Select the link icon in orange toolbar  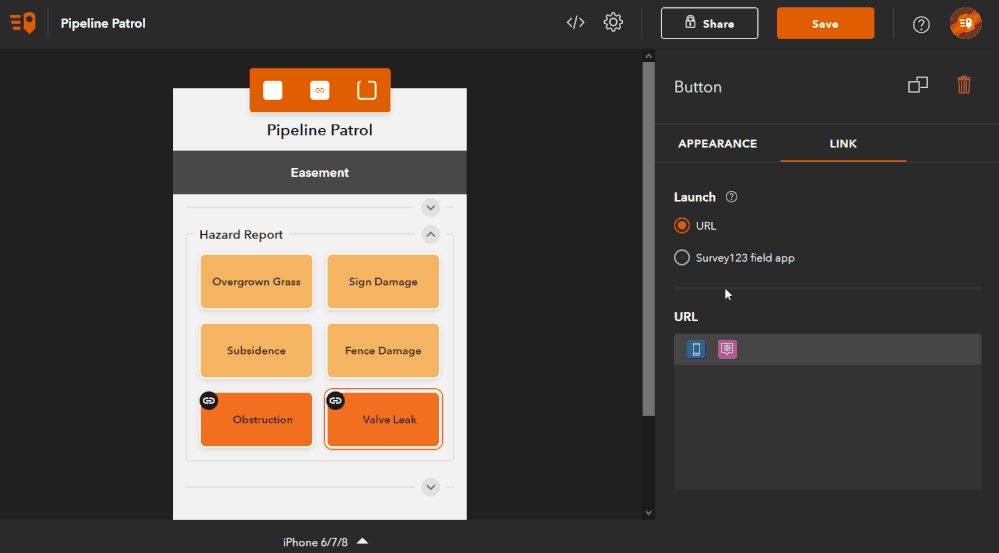[x=320, y=90]
